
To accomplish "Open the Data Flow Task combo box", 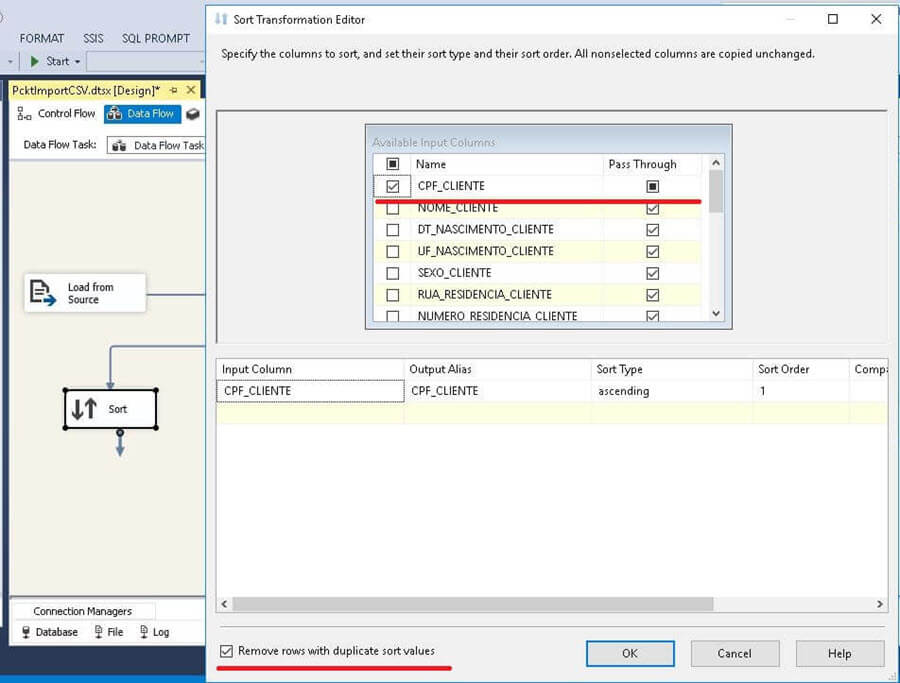I will [157, 145].
